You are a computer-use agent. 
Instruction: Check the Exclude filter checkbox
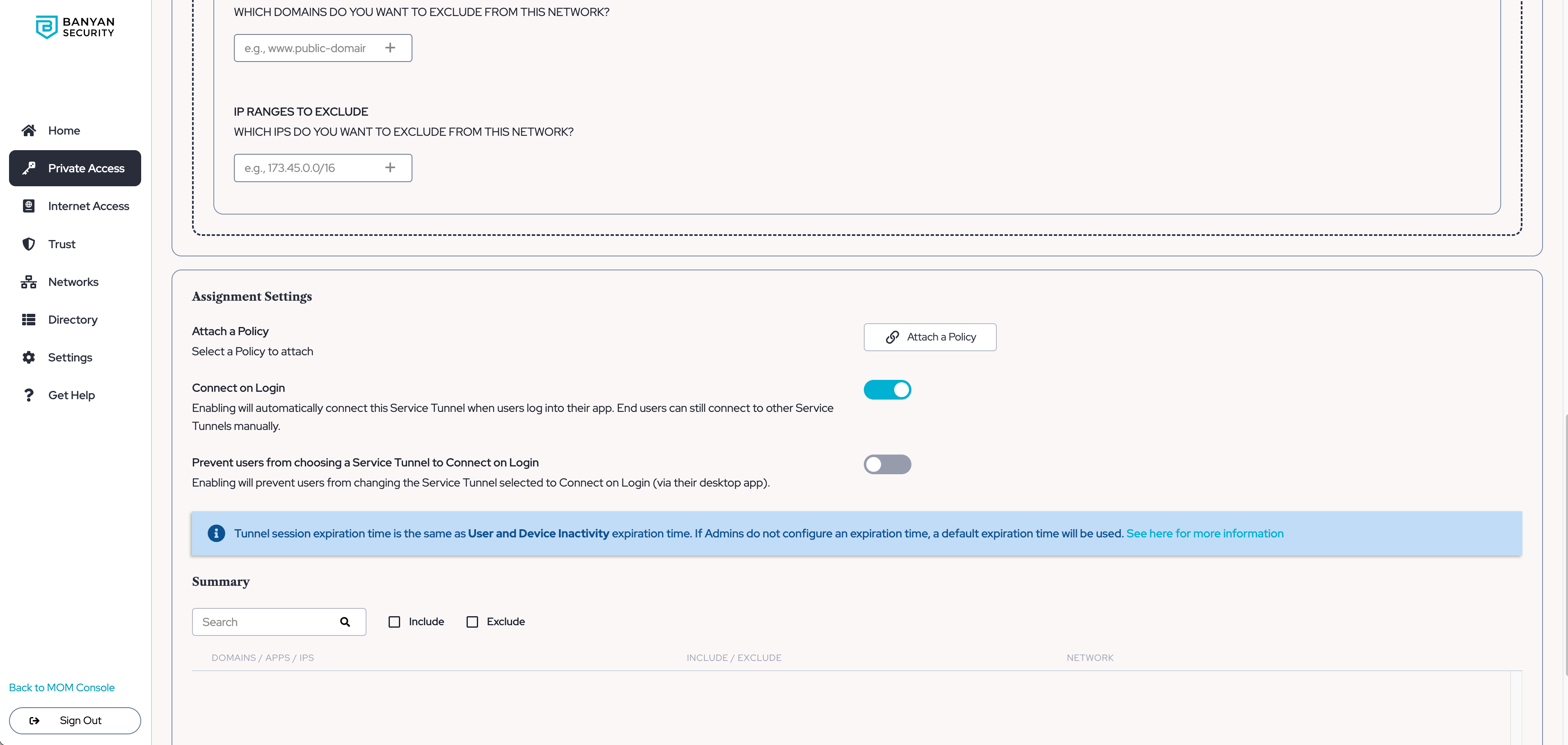tap(472, 622)
